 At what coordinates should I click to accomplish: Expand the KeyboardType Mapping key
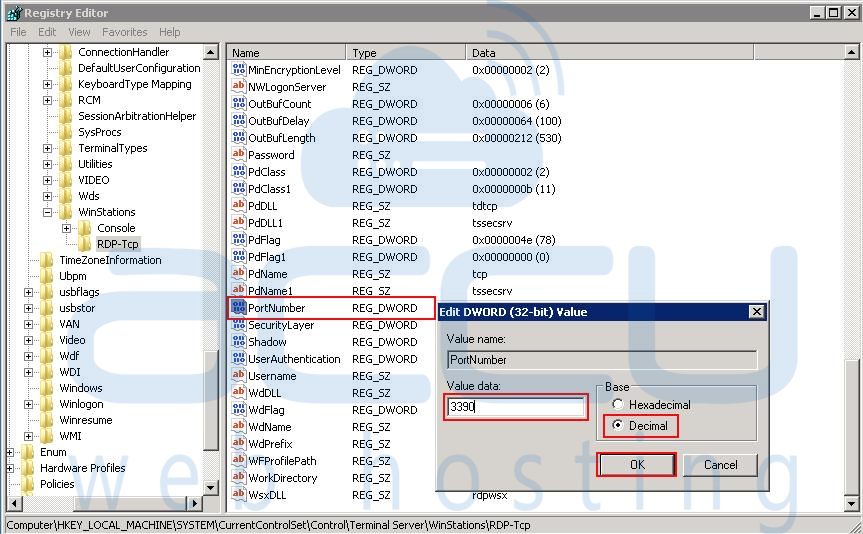47,84
